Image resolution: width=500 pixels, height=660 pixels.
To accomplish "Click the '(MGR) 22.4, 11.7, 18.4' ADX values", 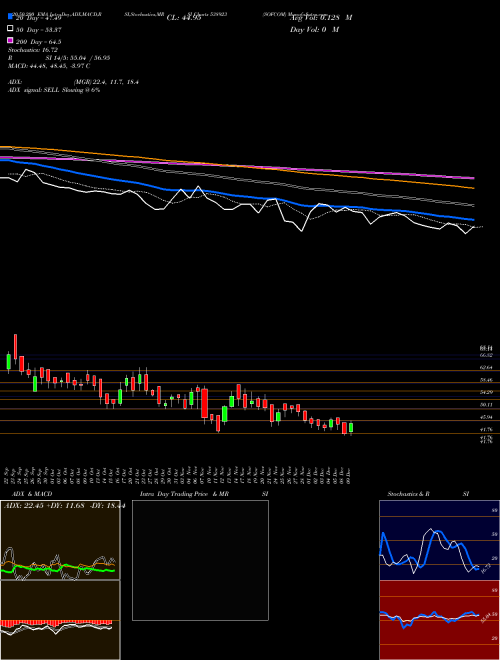I will pyautogui.click(x=106, y=82).
